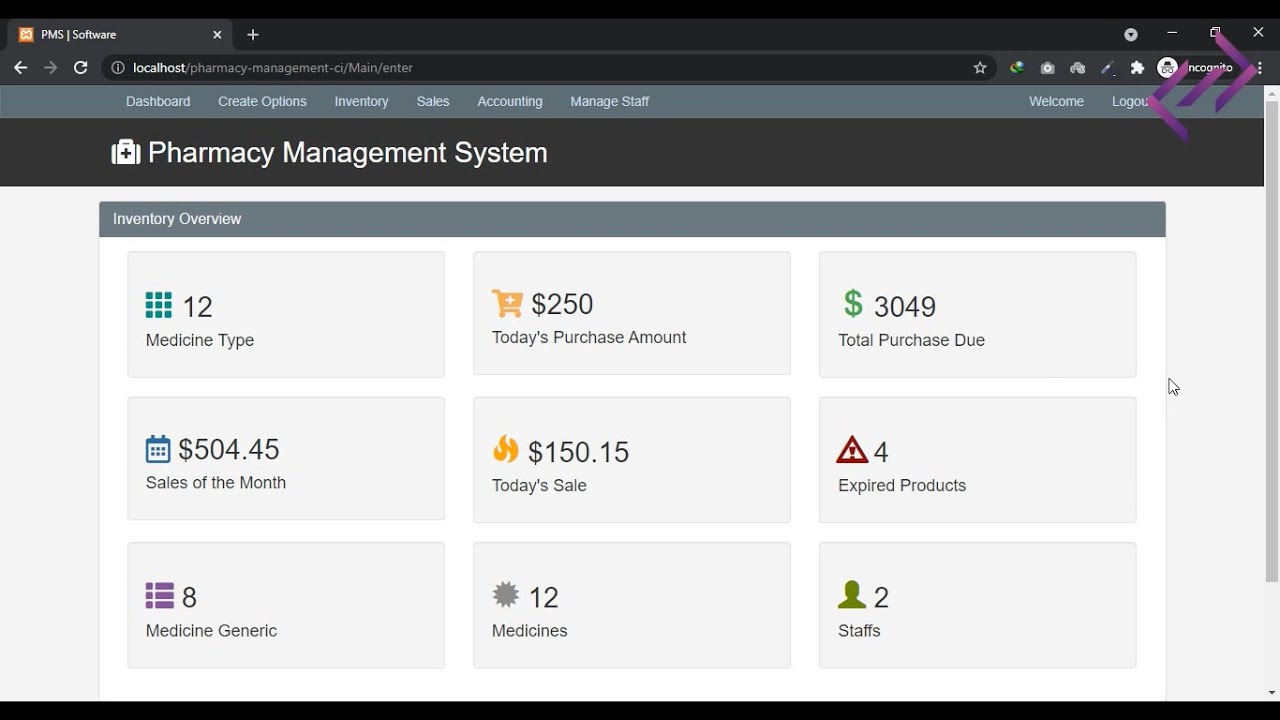
Task: Click the Medicine Type grid icon
Action: pyautogui.click(x=159, y=305)
